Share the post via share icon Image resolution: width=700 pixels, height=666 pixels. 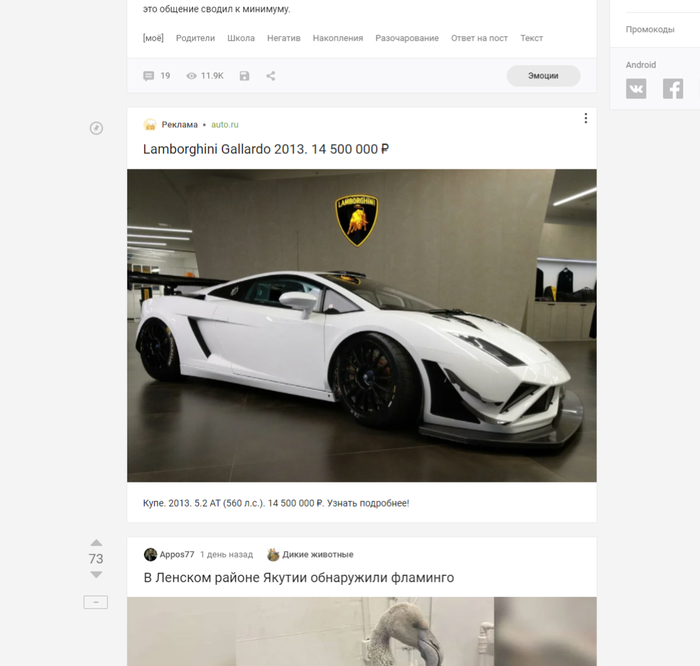[271, 76]
